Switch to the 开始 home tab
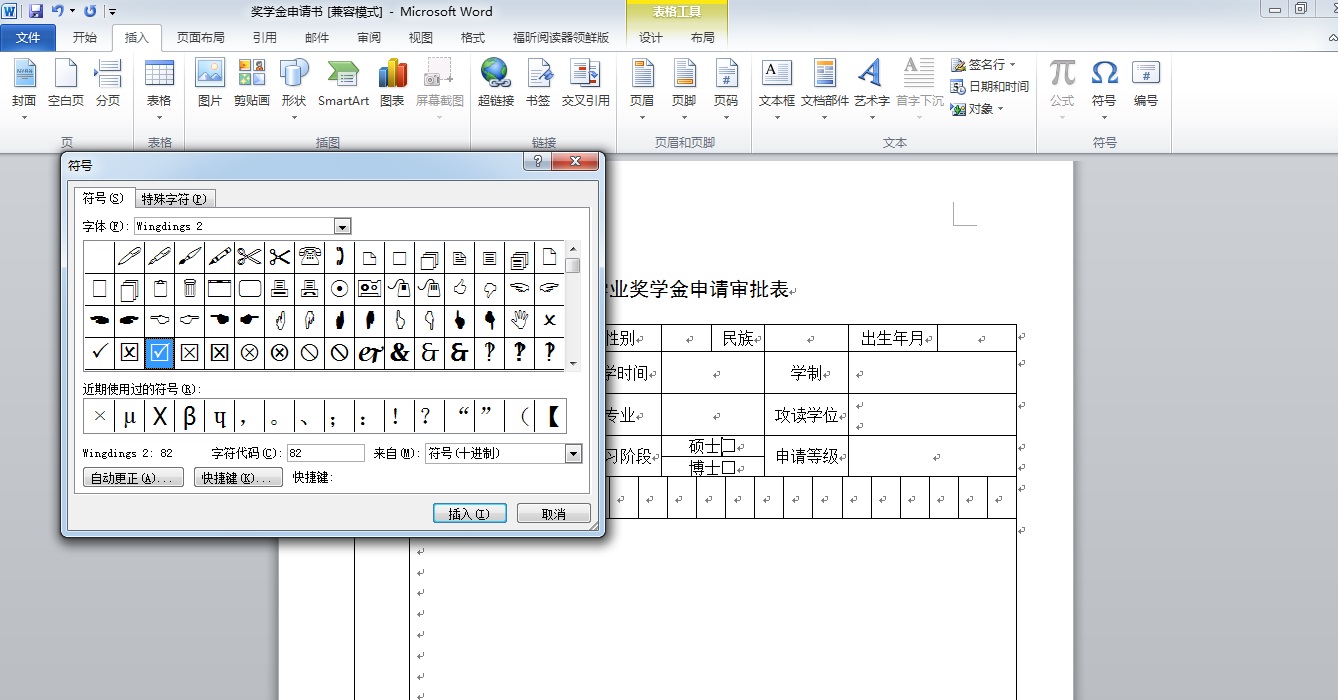1338x700 pixels. (x=85, y=37)
